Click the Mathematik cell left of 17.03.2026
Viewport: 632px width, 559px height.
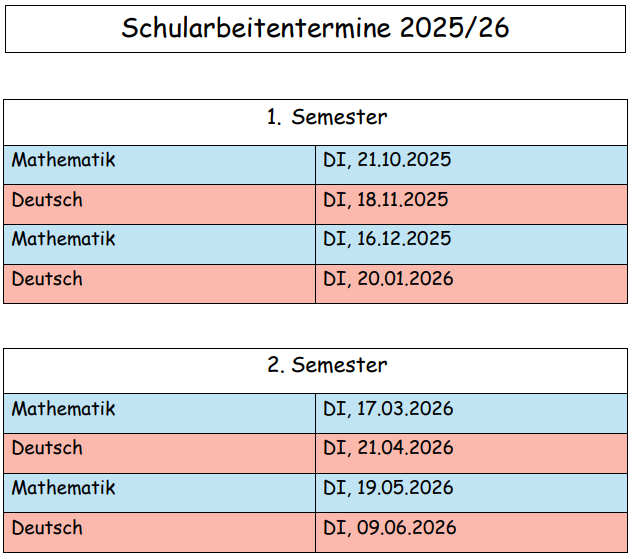(x=64, y=409)
